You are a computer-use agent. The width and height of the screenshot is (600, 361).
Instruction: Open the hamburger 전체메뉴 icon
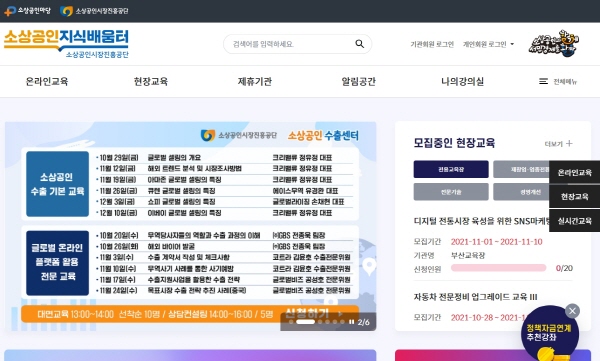(543, 81)
